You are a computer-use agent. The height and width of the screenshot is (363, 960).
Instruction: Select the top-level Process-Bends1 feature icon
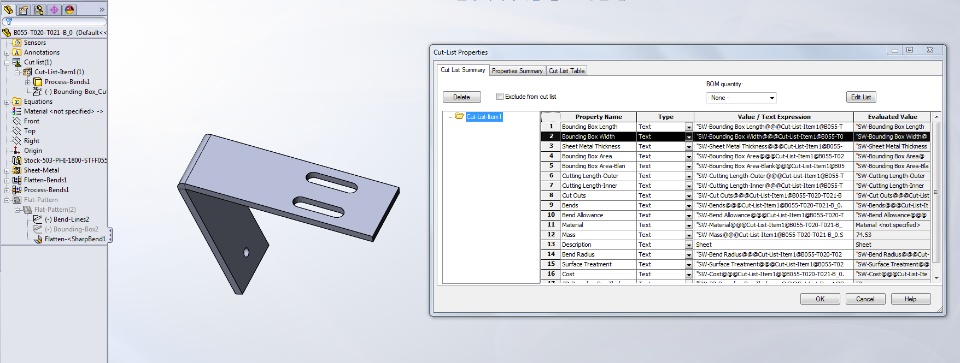click(x=17, y=190)
